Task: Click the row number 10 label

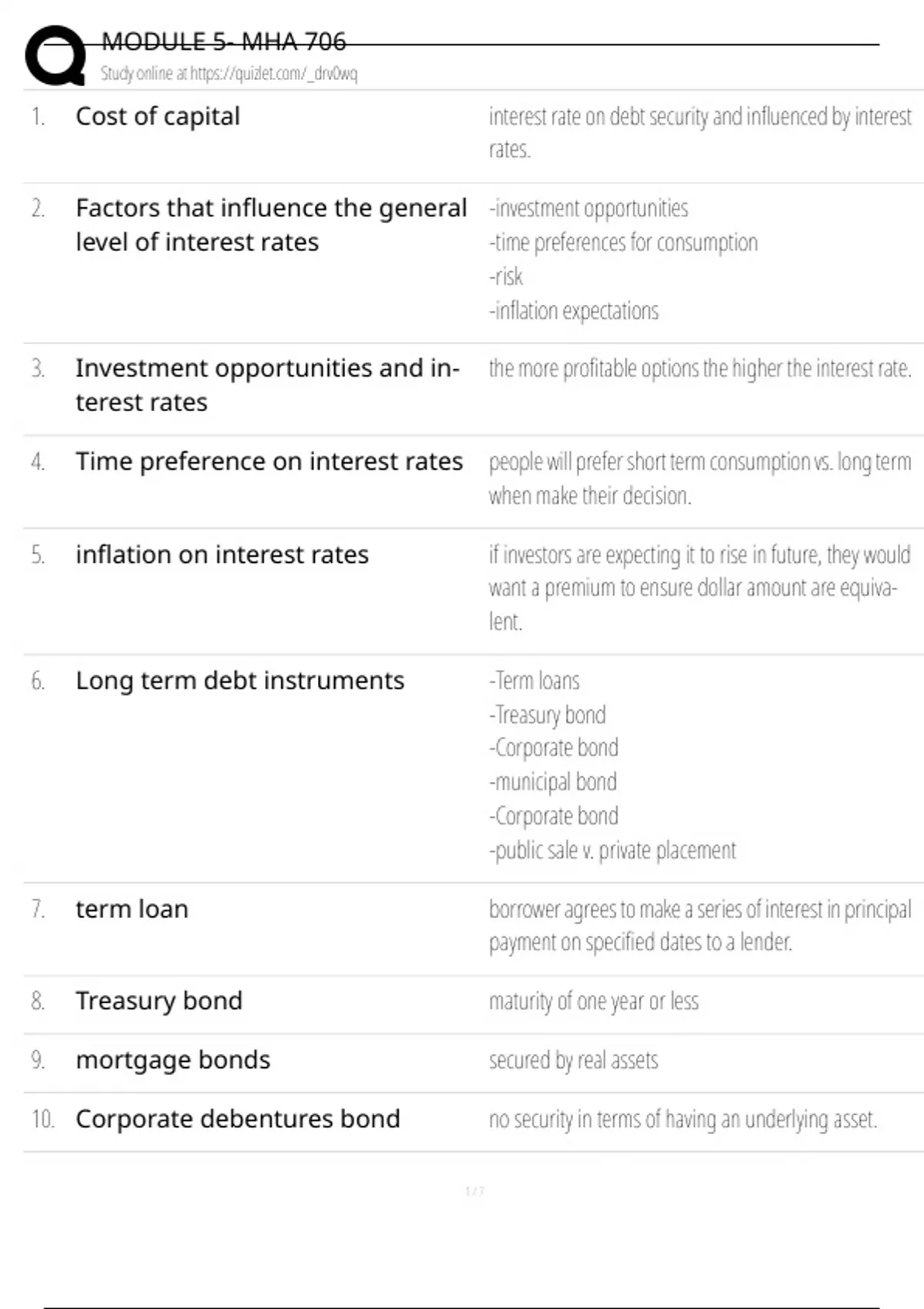Action: coord(42,1119)
